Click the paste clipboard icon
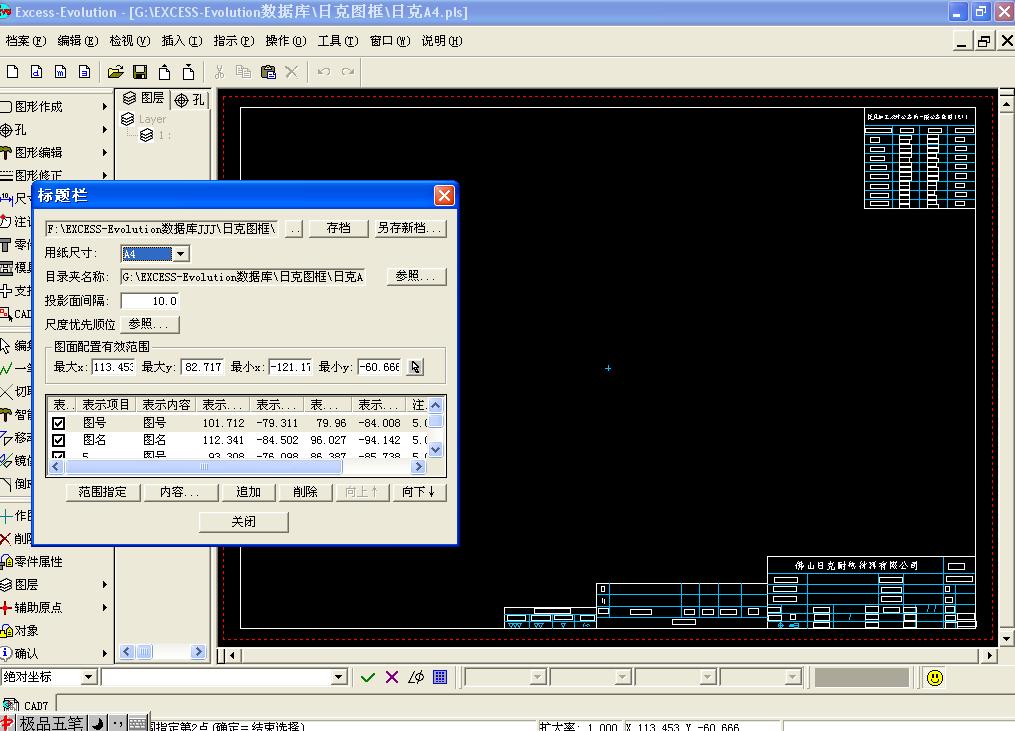Screen dimensions: 1015x731 click(268, 72)
